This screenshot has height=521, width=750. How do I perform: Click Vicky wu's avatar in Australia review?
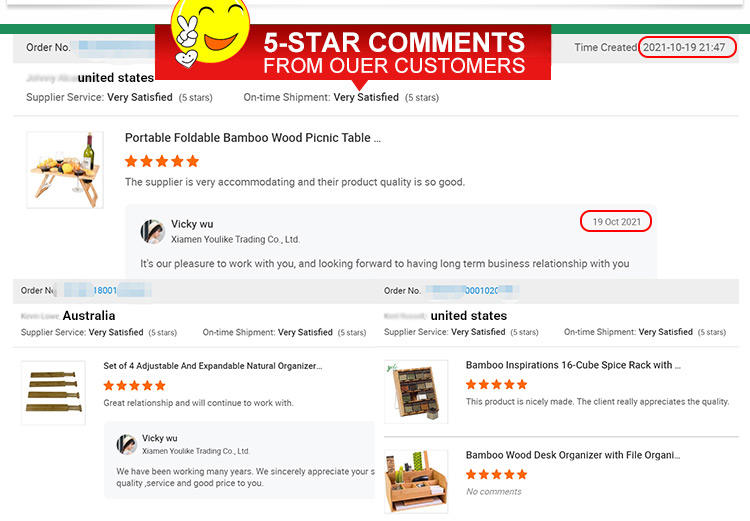(127, 444)
